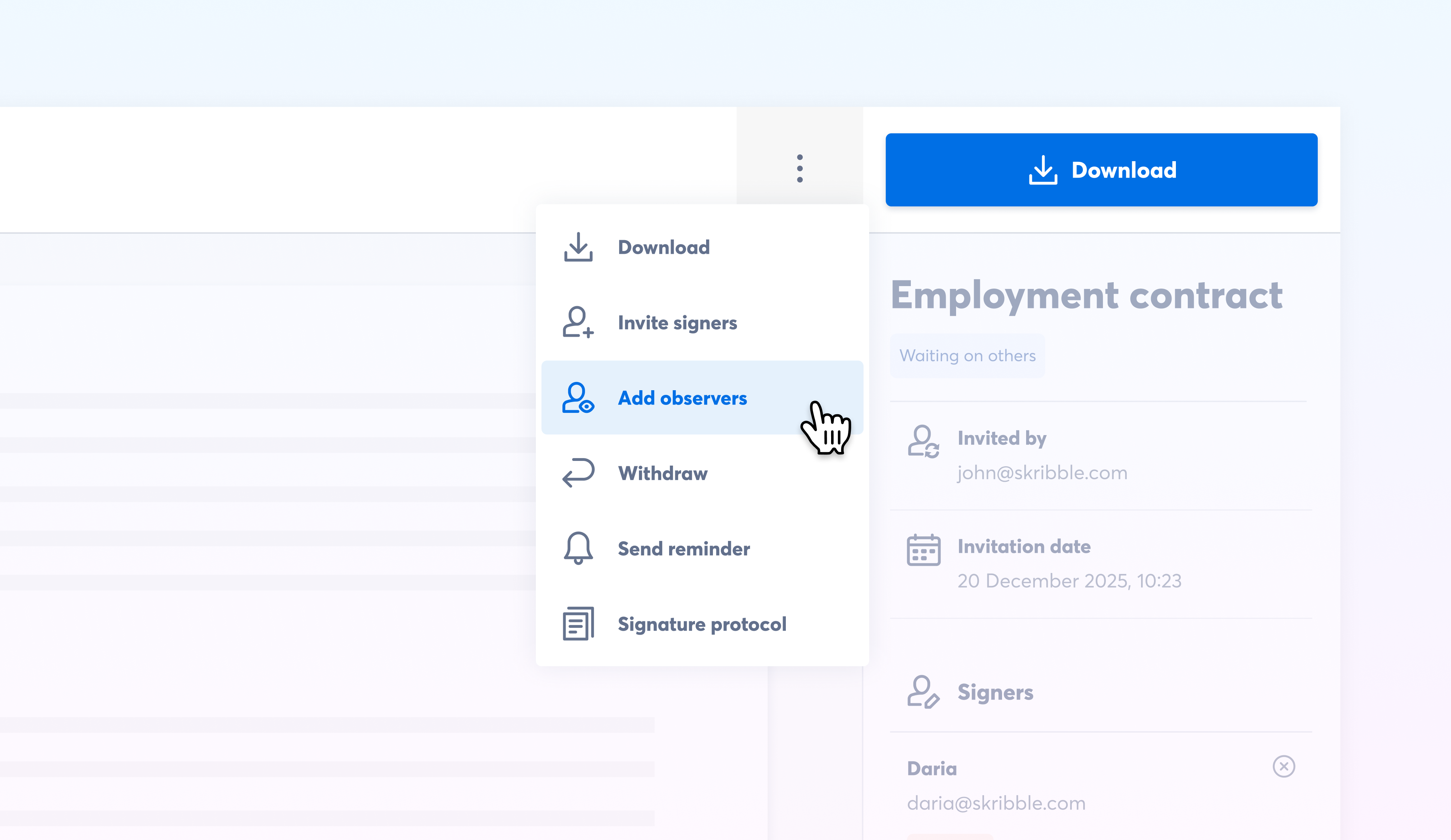Select Add observers in the menu
1451x840 pixels.
tap(702, 397)
